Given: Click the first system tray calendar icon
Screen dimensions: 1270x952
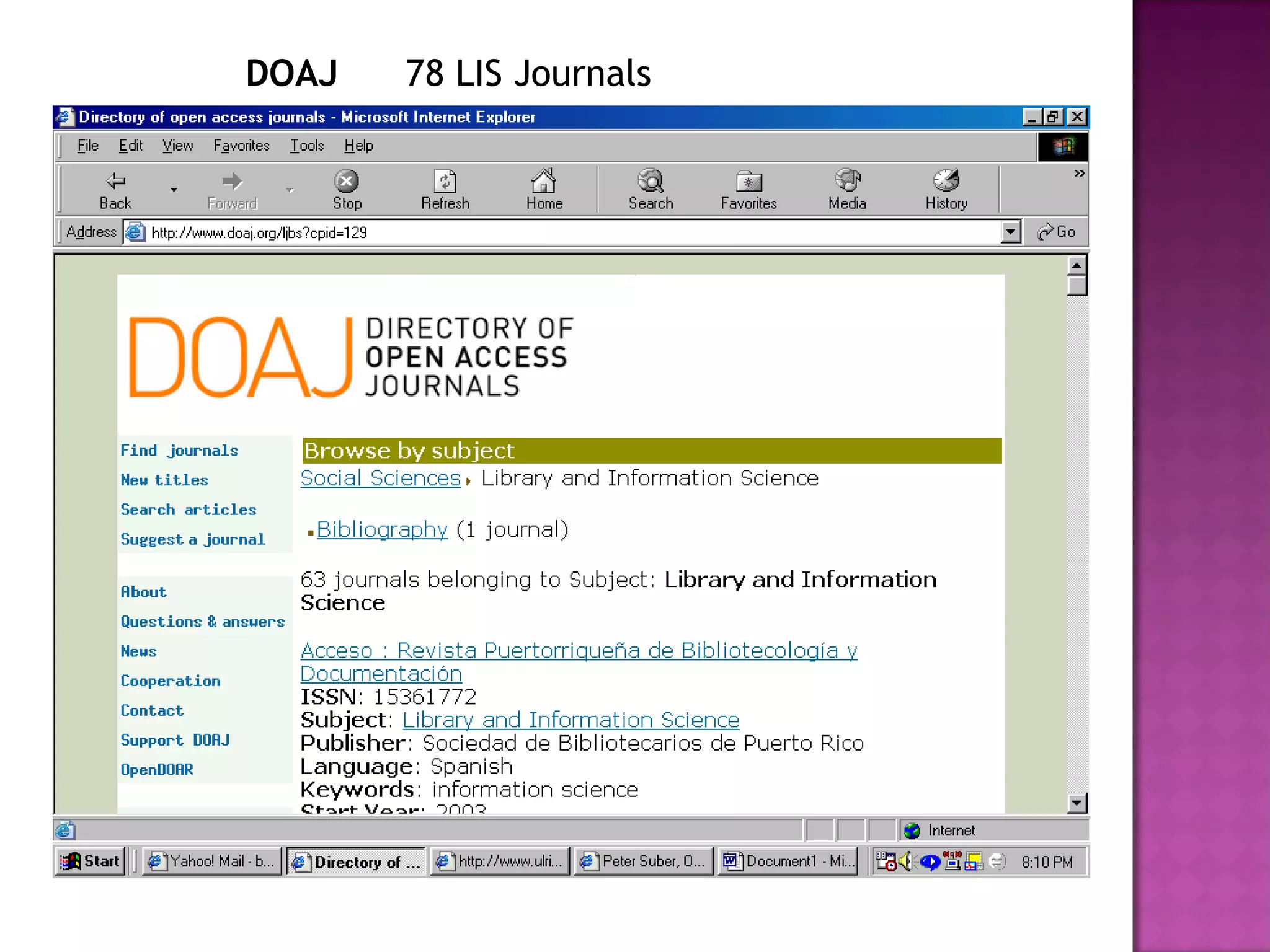Looking at the screenshot, I should click(886, 862).
